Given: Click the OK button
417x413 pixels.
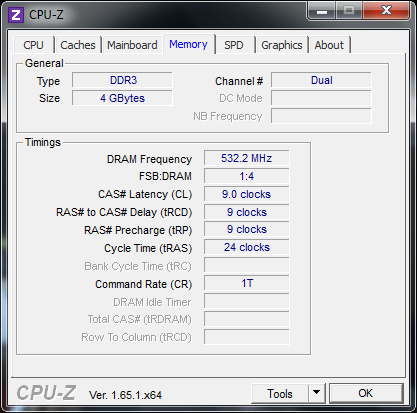Looking at the screenshot, I should [x=366, y=393].
